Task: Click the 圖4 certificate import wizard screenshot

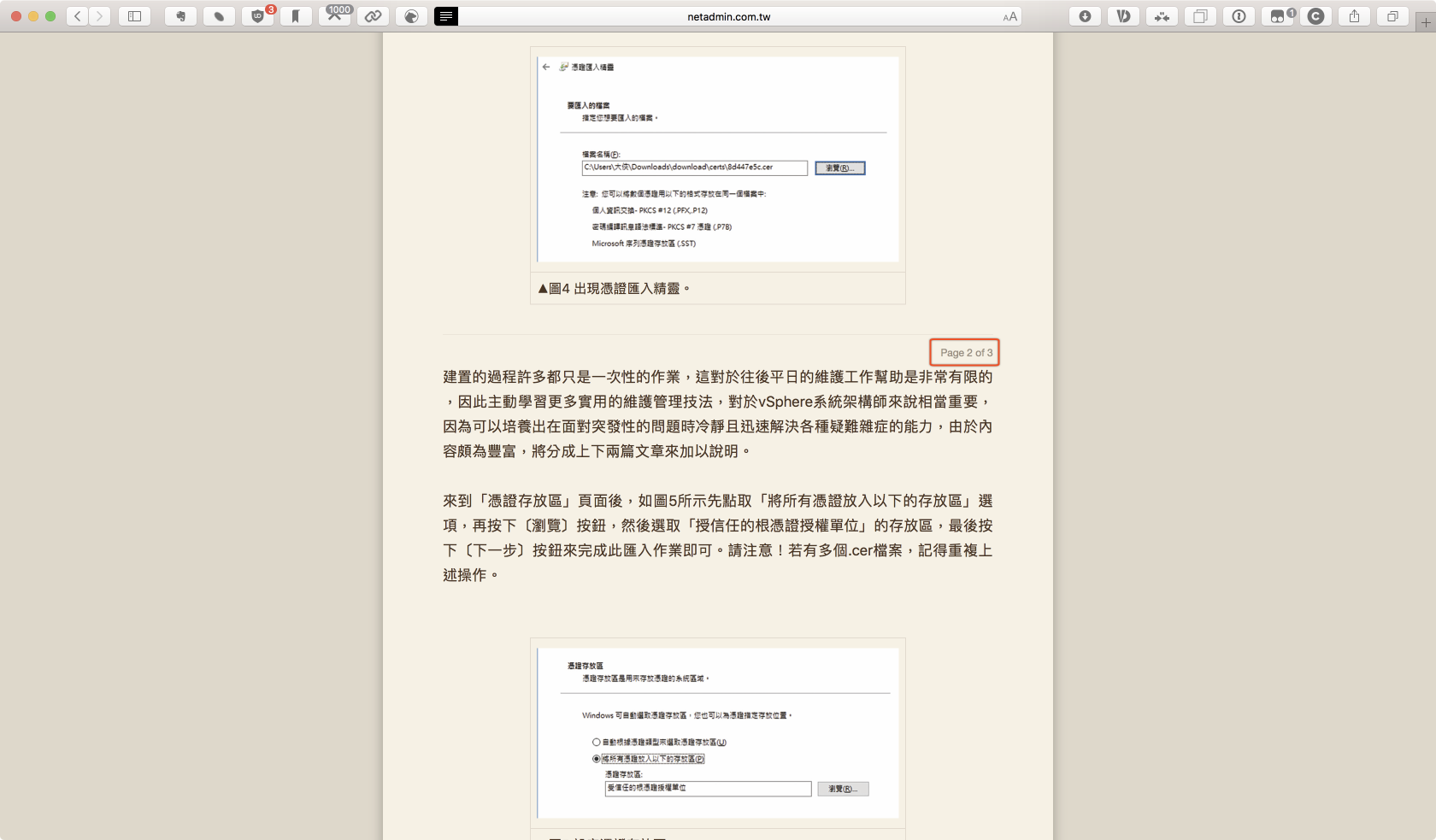Action: point(717,159)
